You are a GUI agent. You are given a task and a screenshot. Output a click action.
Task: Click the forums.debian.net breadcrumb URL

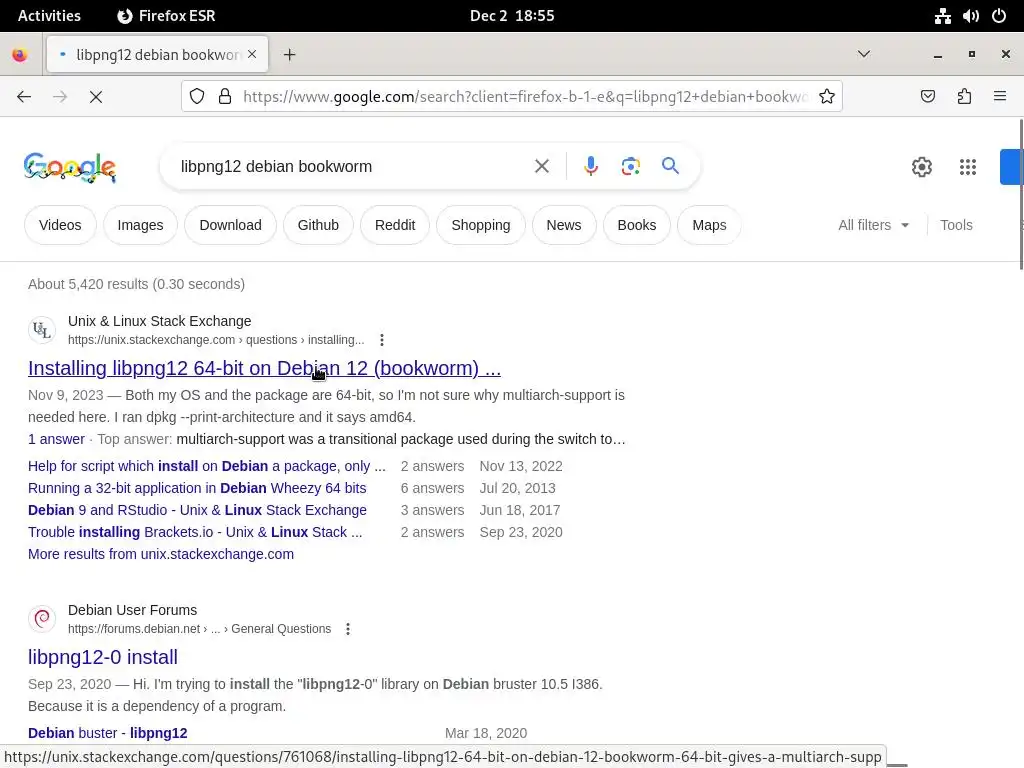tap(199, 629)
